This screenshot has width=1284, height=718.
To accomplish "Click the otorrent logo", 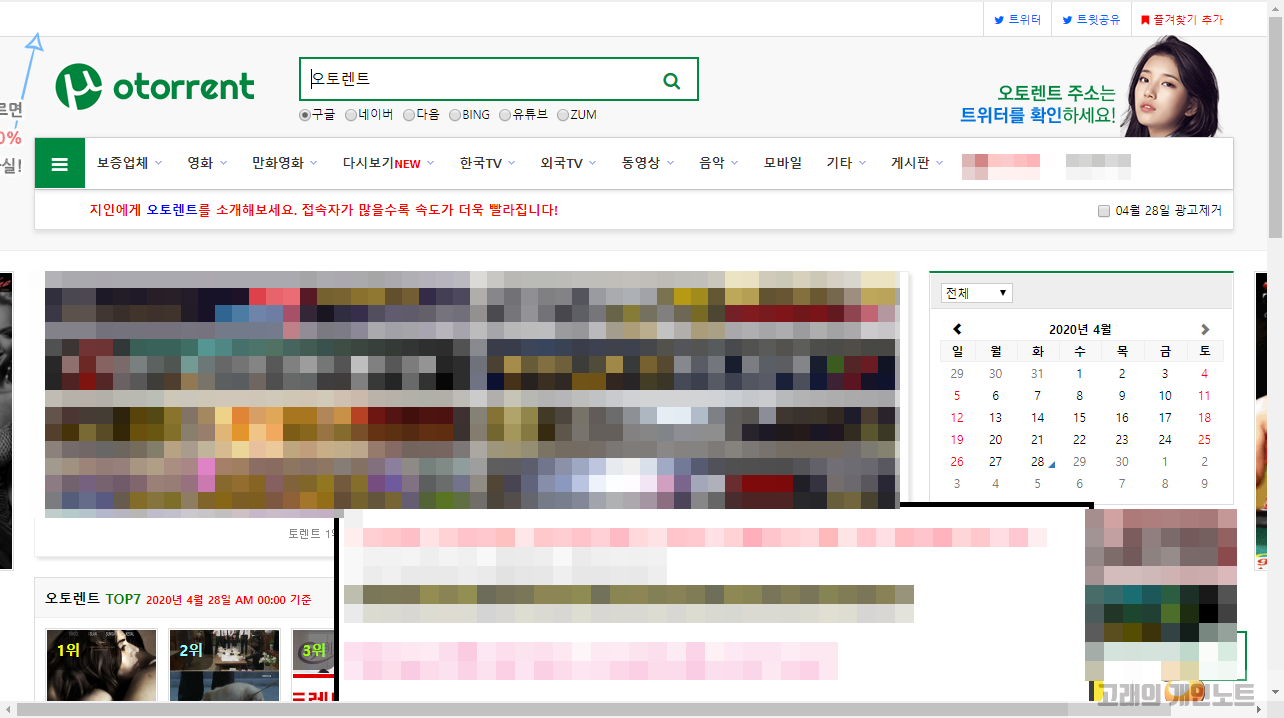I will 155,86.
